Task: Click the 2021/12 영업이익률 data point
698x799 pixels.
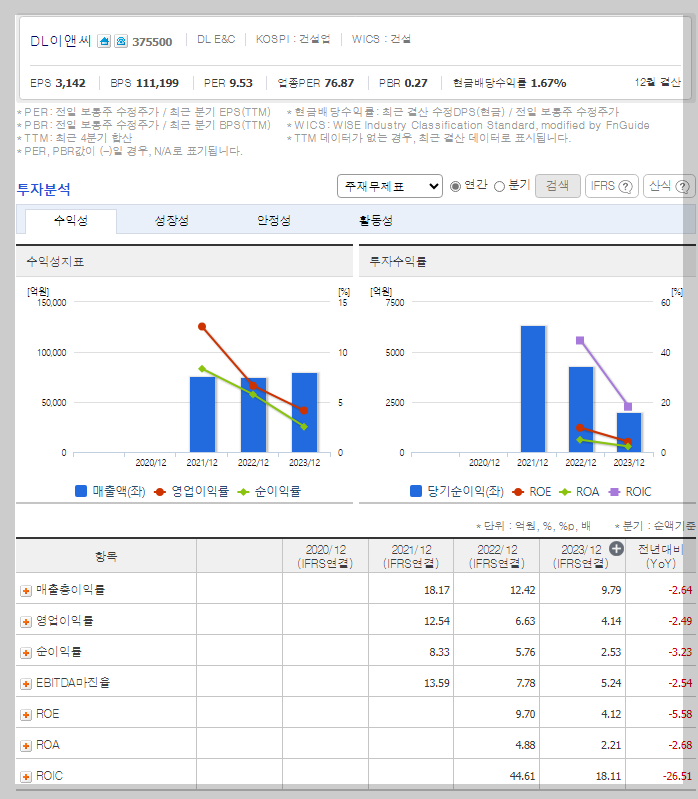Action: (x=202, y=326)
